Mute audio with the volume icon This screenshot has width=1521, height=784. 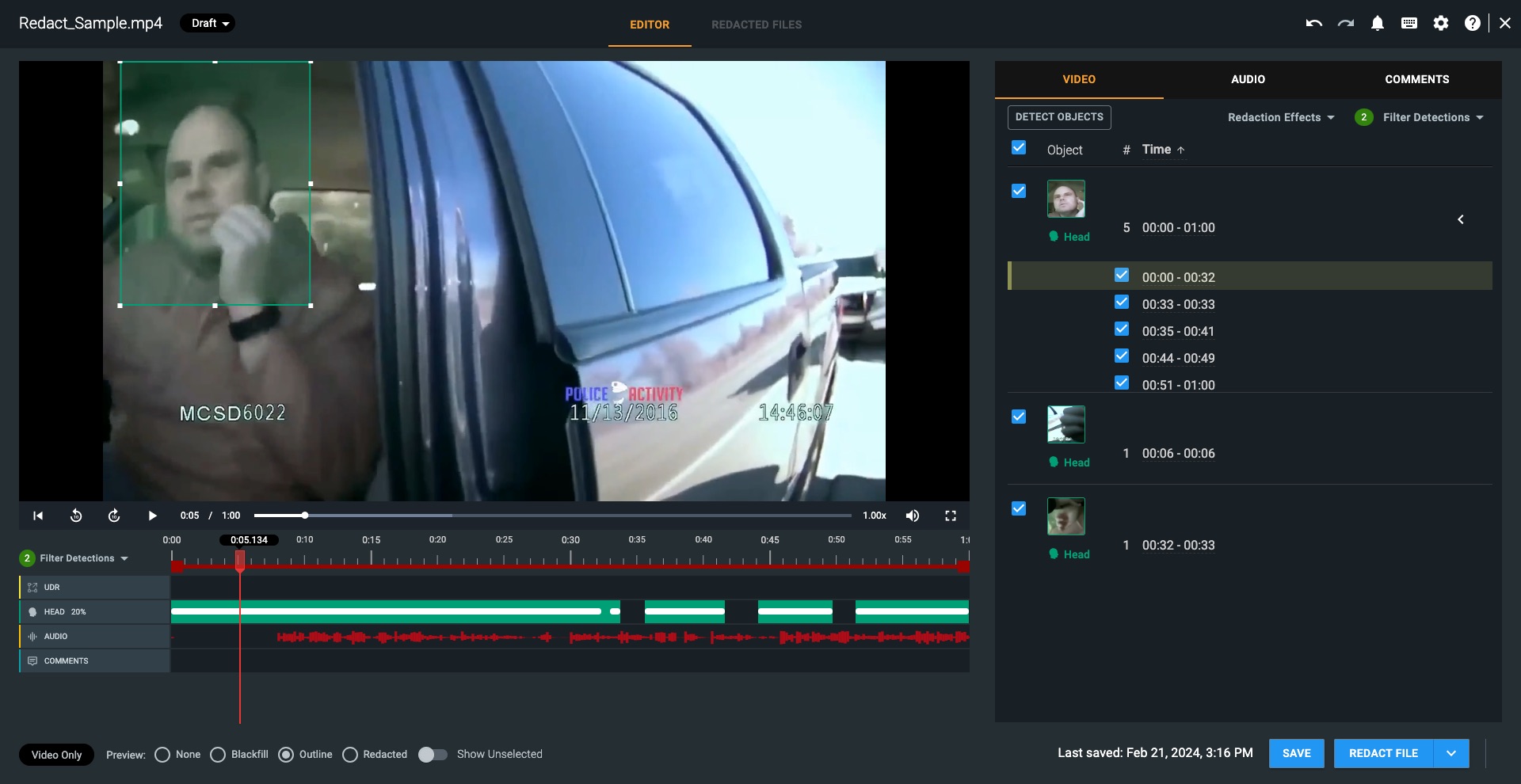click(x=913, y=516)
